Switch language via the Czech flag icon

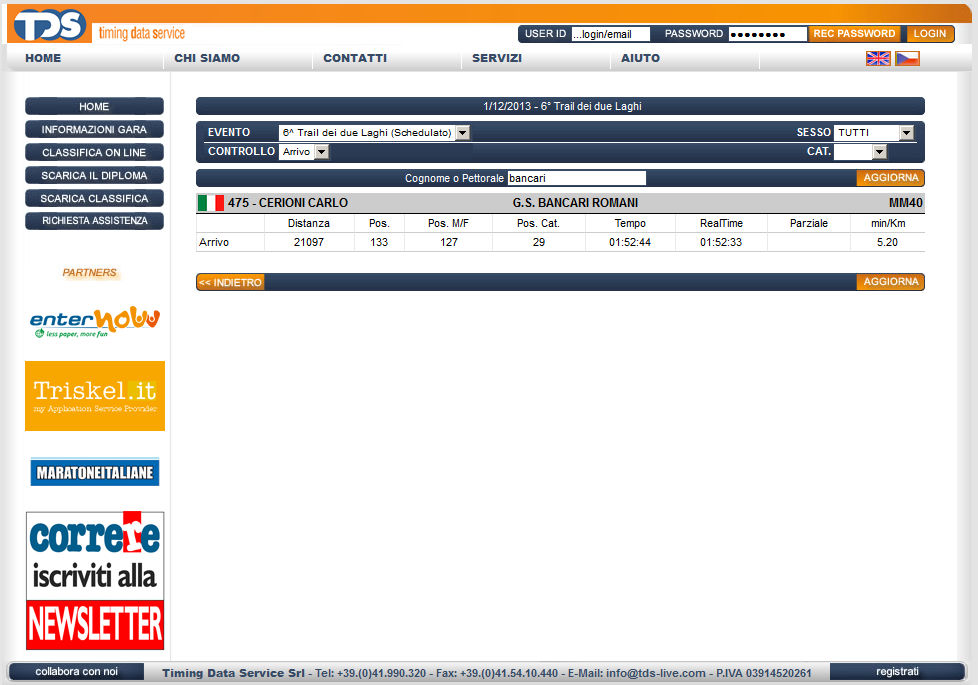[x=907, y=58]
